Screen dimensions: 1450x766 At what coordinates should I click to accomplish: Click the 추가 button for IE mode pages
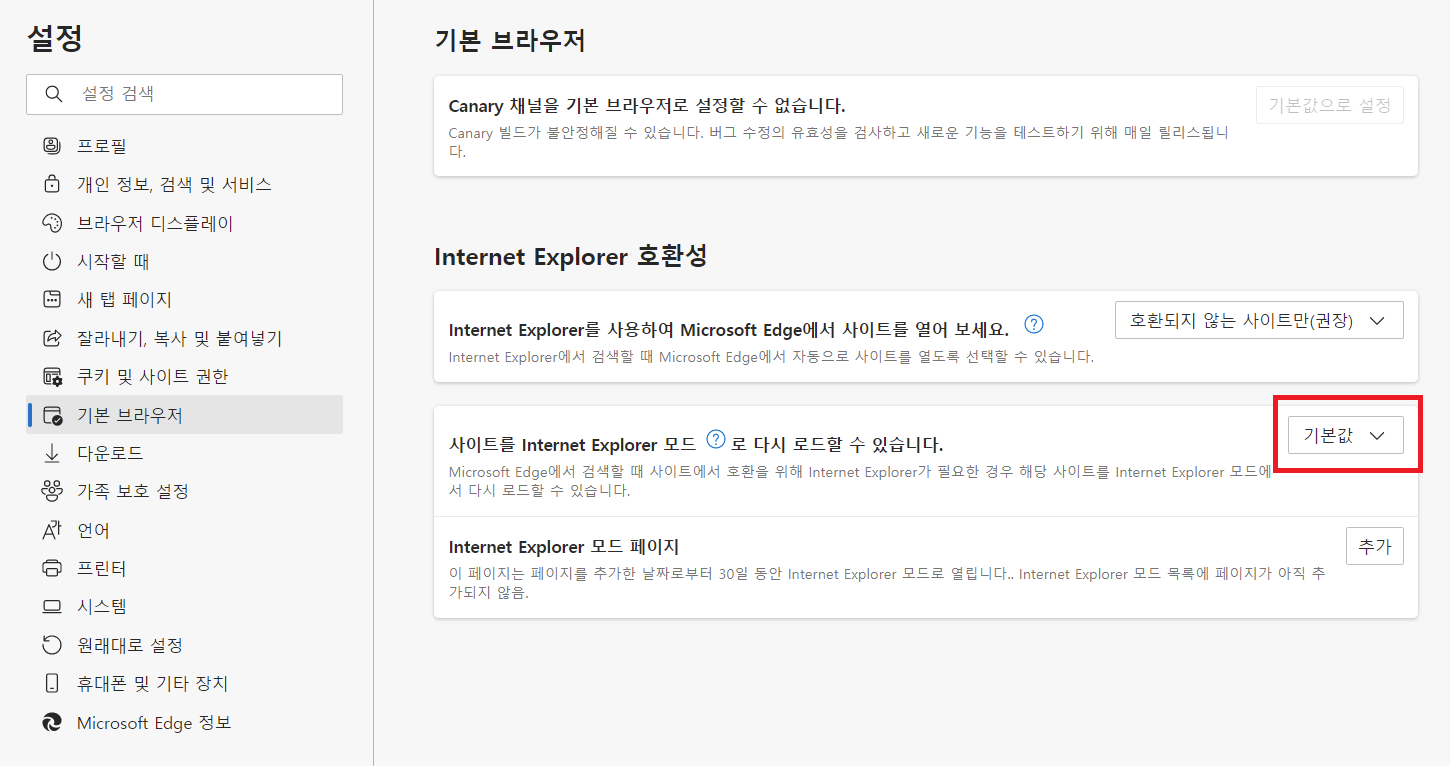click(1375, 546)
